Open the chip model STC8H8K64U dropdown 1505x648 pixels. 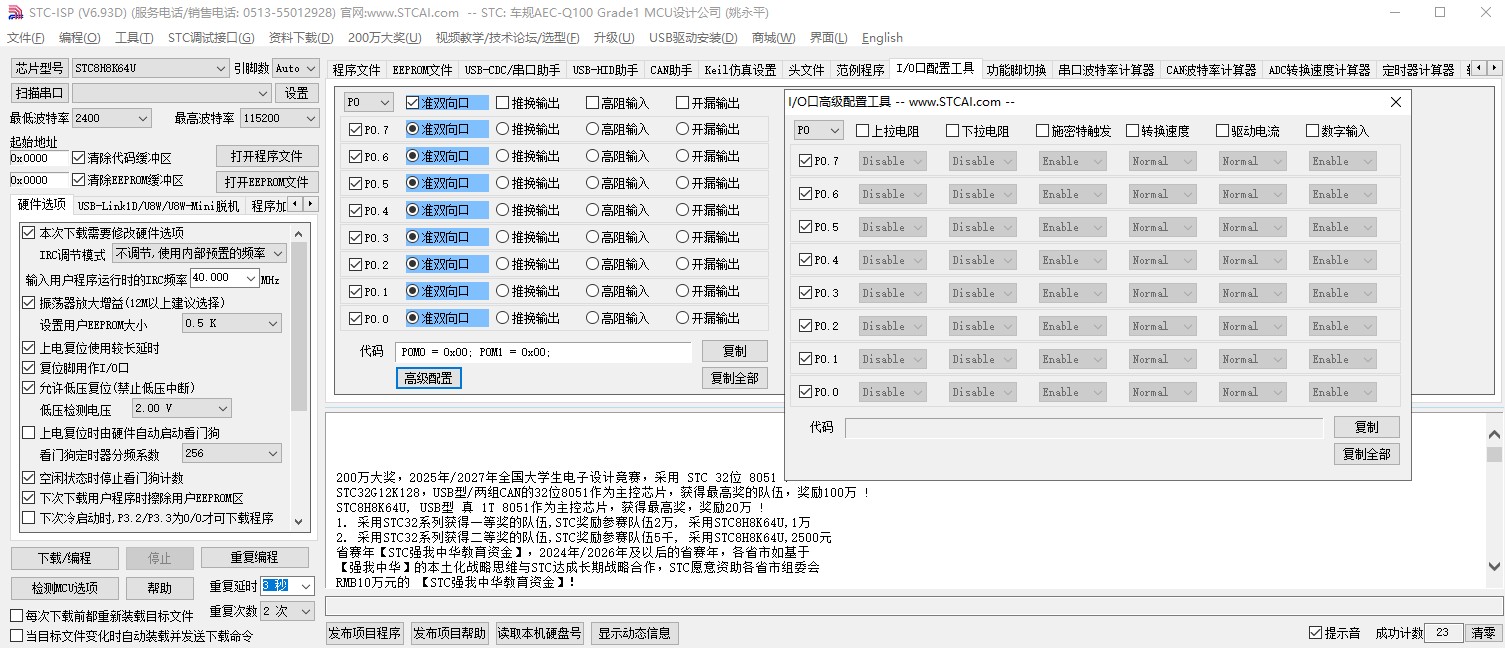(150, 68)
